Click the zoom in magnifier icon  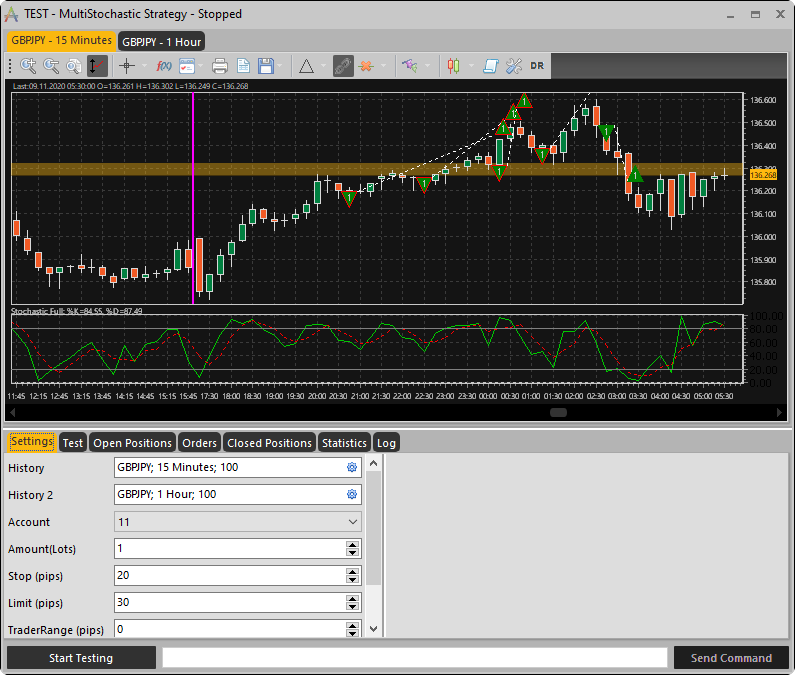28,65
